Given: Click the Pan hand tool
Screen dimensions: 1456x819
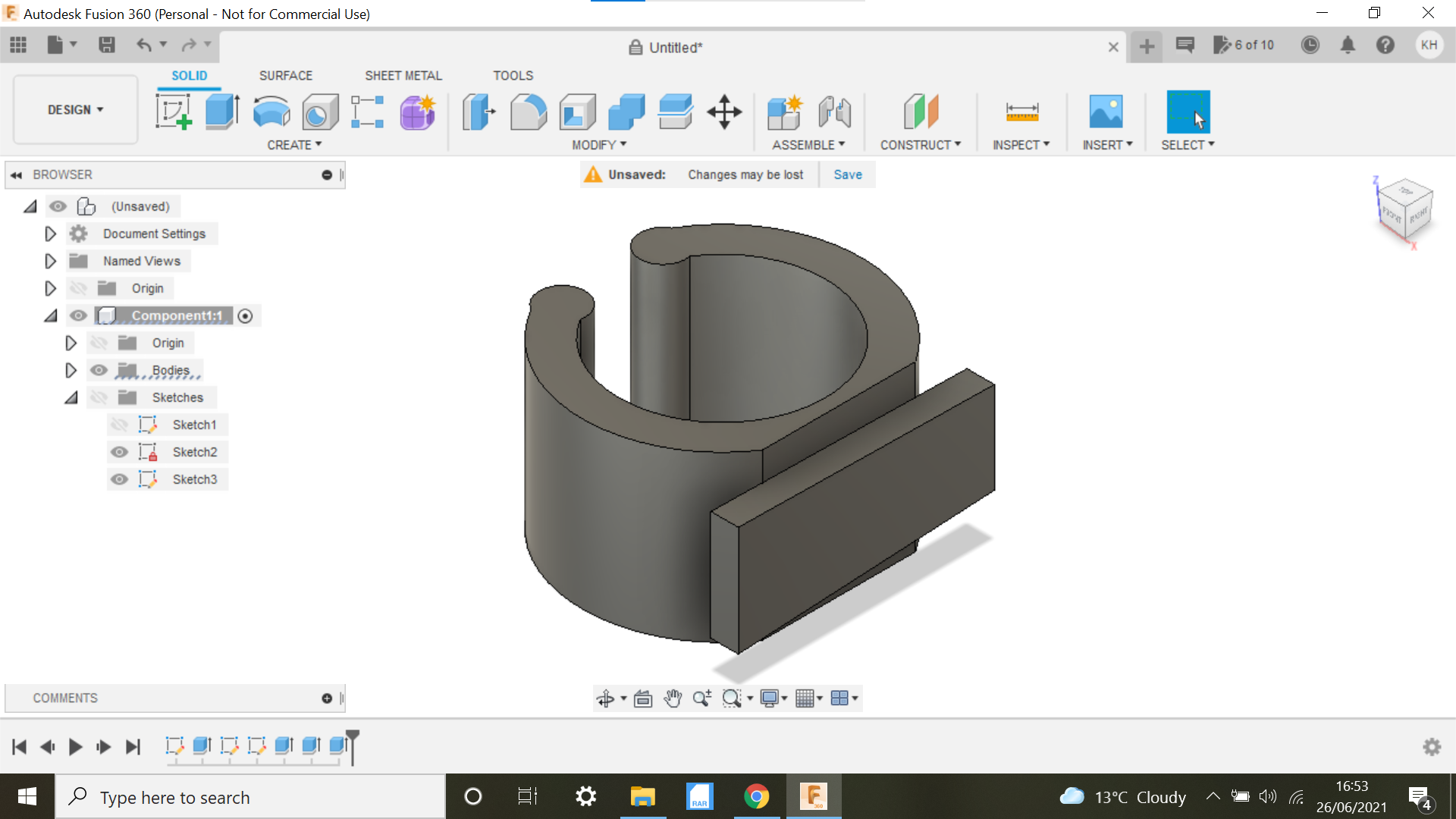Looking at the screenshot, I should pyautogui.click(x=673, y=698).
